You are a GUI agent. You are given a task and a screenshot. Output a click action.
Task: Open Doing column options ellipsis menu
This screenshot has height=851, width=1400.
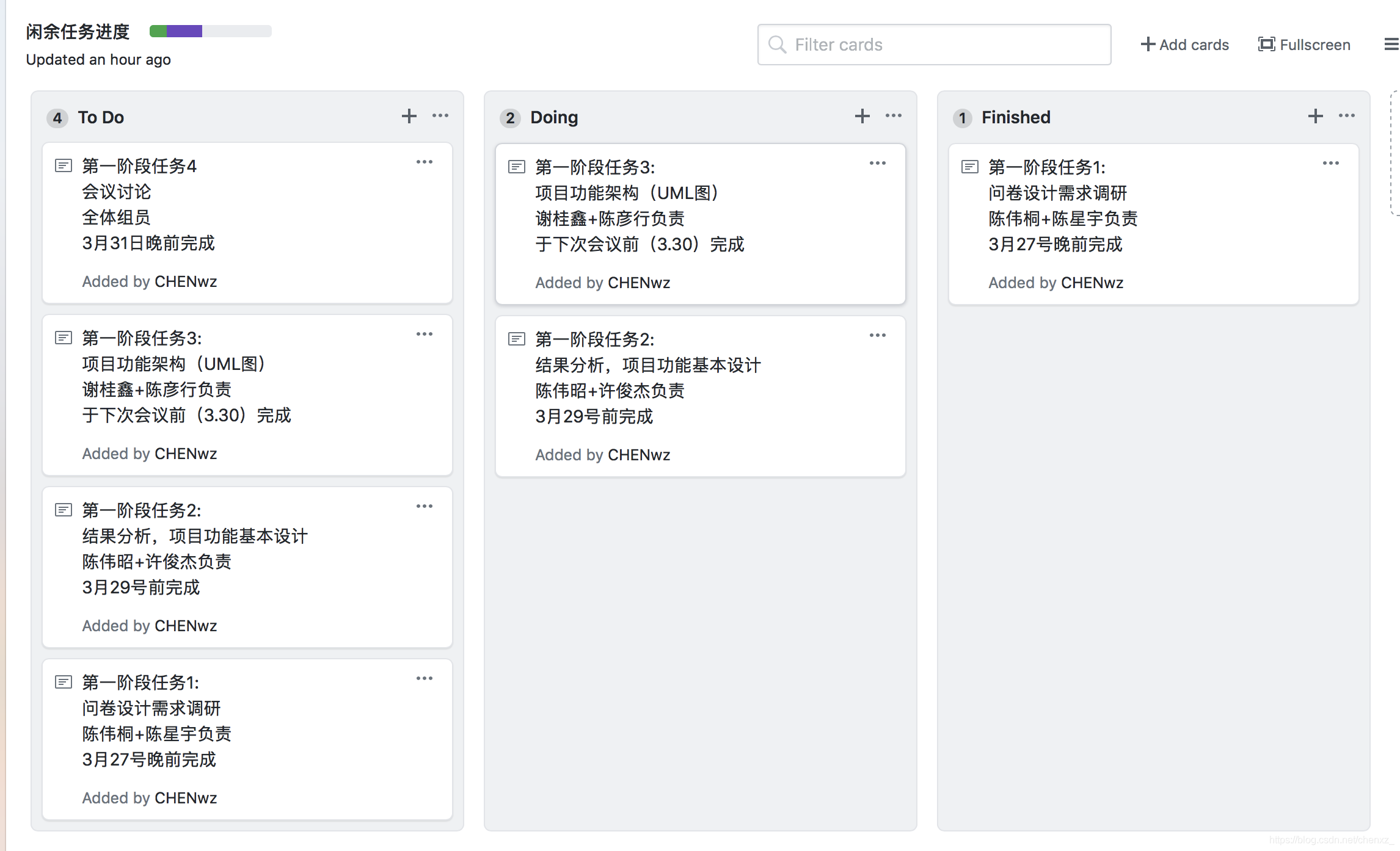click(x=894, y=116)
